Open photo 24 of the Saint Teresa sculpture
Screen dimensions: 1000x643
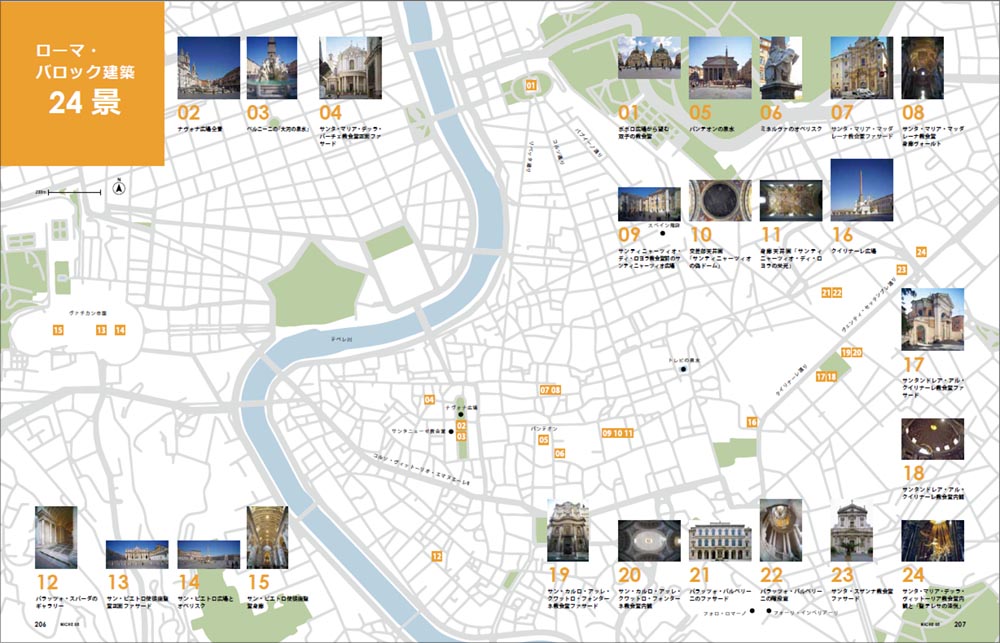pyautogui.click(x=932, y=541)
